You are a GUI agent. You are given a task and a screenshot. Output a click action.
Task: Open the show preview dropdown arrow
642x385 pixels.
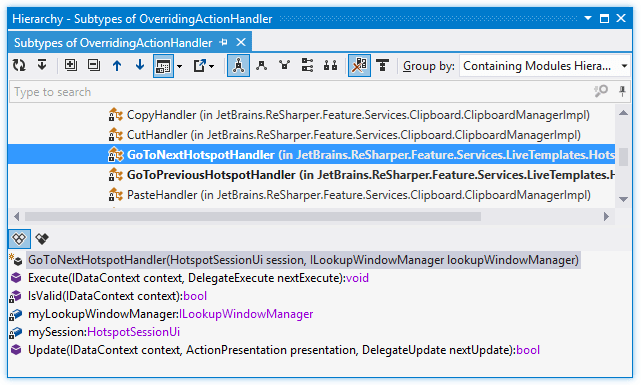(x=179, y=66)
